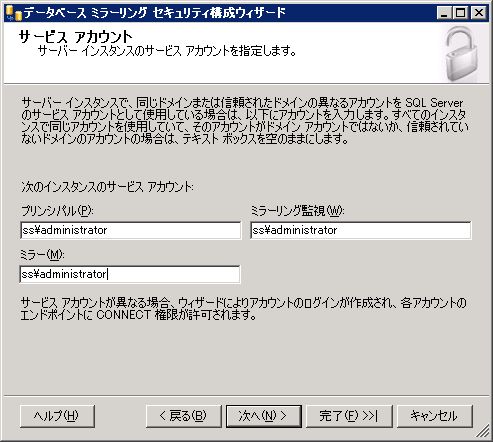
Task: Open help with the ヘルプ(H) button
Action: click(x=57, y=416)
